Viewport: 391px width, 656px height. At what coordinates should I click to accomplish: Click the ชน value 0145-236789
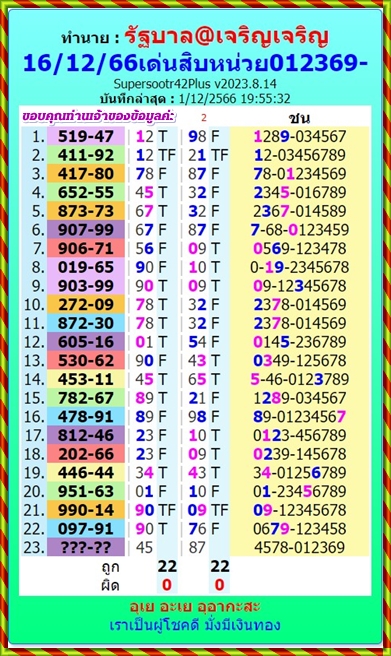coord(300,342)
